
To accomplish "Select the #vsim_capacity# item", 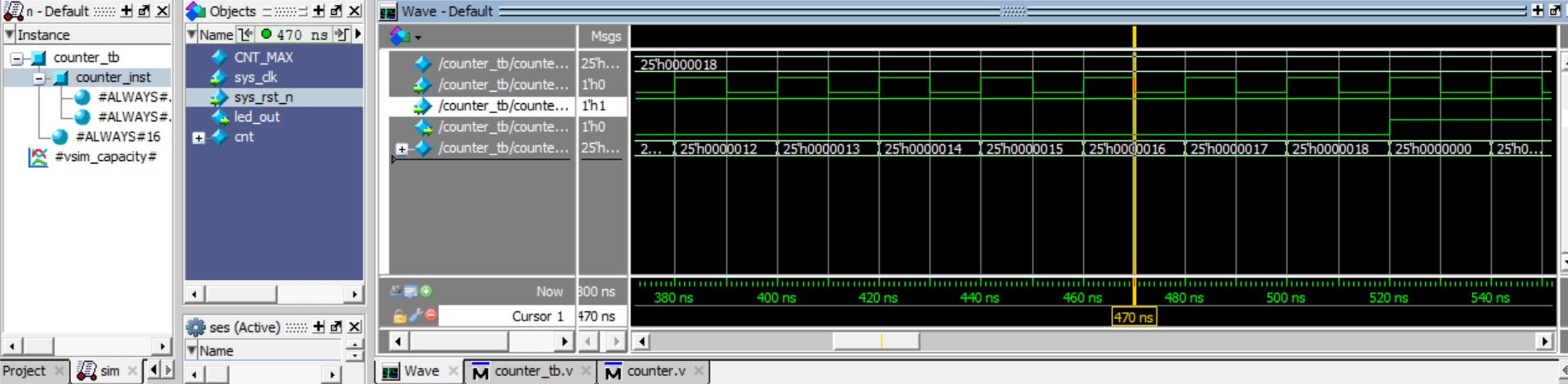I will pos(105,157).
